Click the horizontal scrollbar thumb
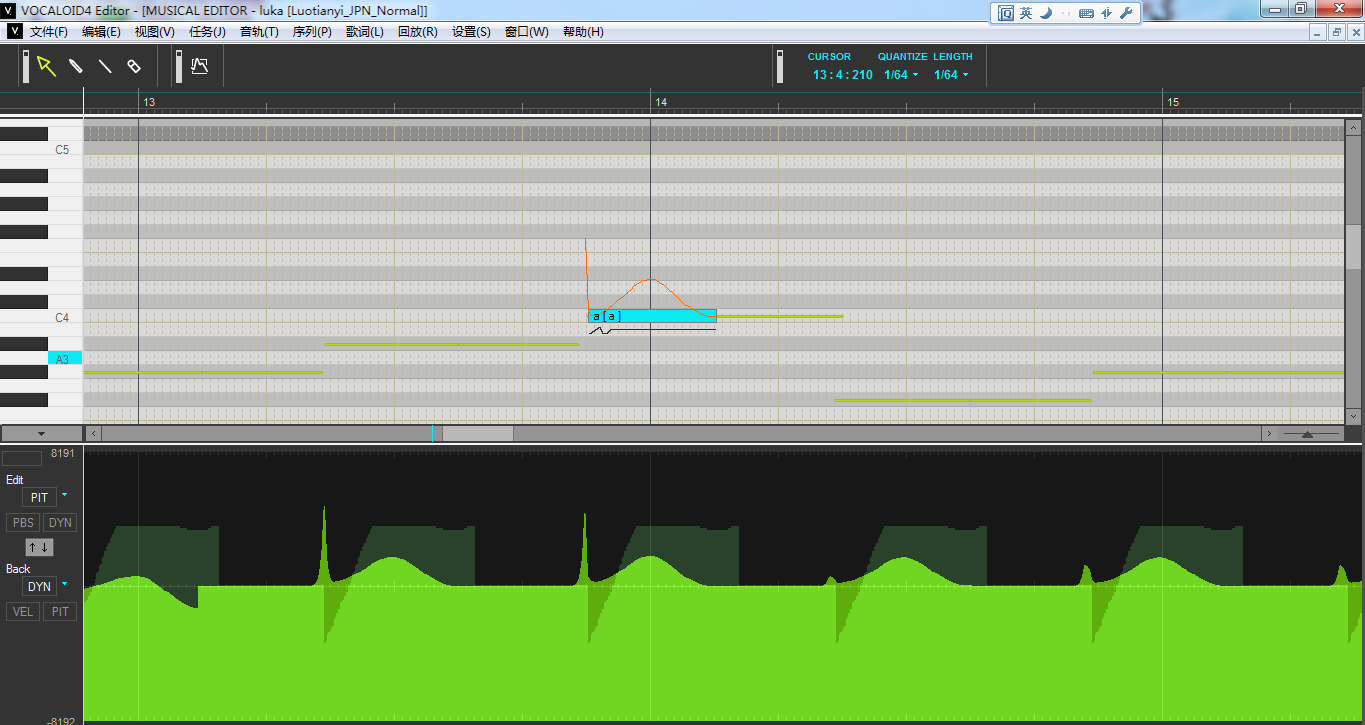1365x725 pixels. 478,434
